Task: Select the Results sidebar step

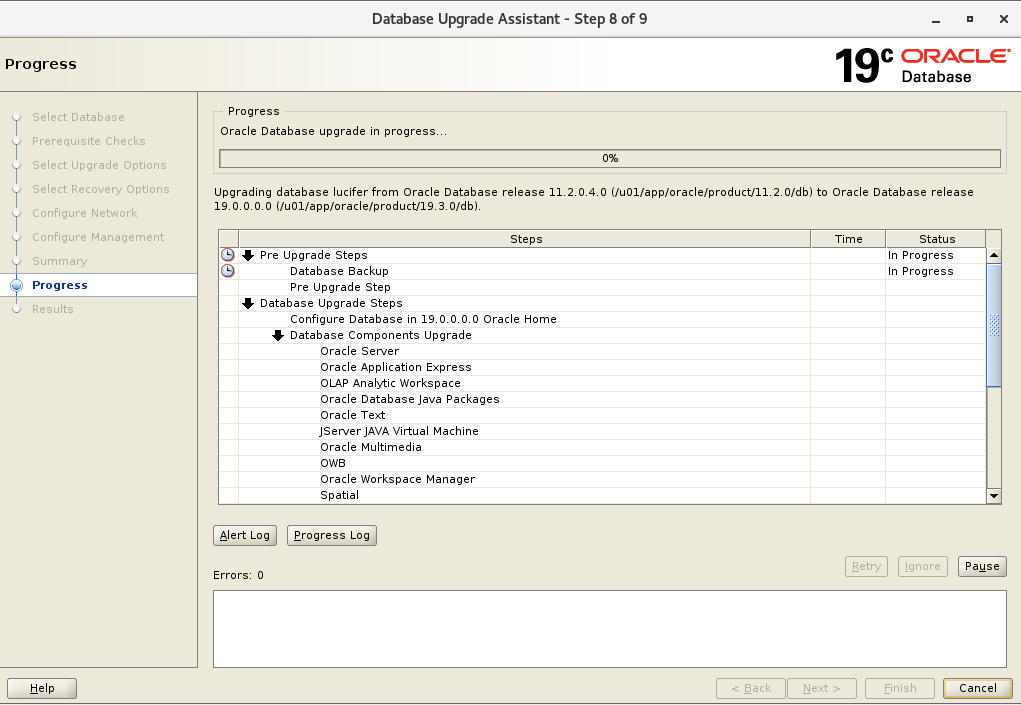Action: (x=53, y=309)
